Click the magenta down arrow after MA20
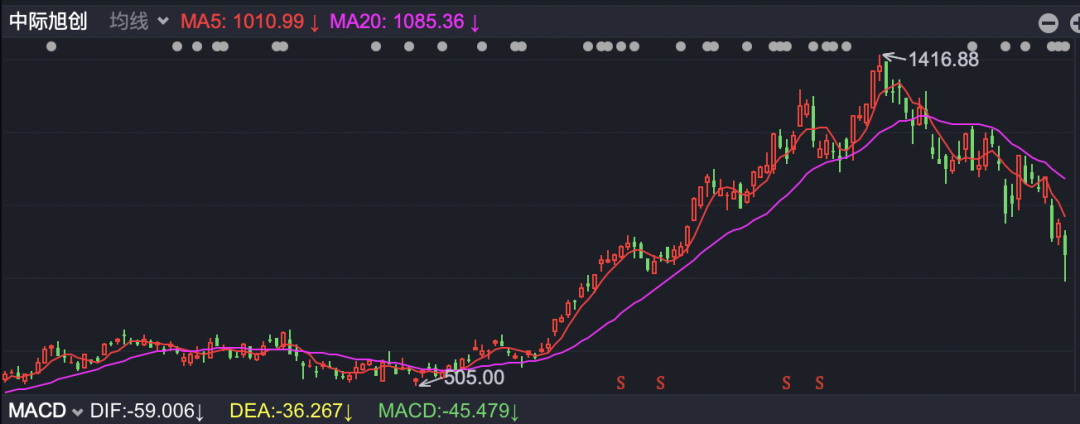 pos(475,23)
